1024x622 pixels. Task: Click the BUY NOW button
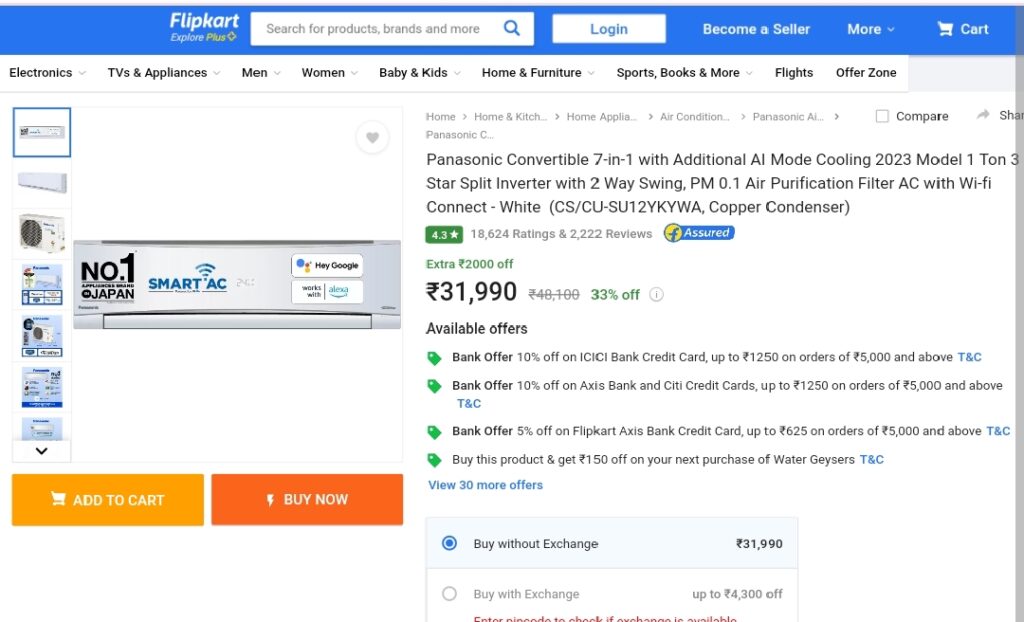tap(307, 500)
